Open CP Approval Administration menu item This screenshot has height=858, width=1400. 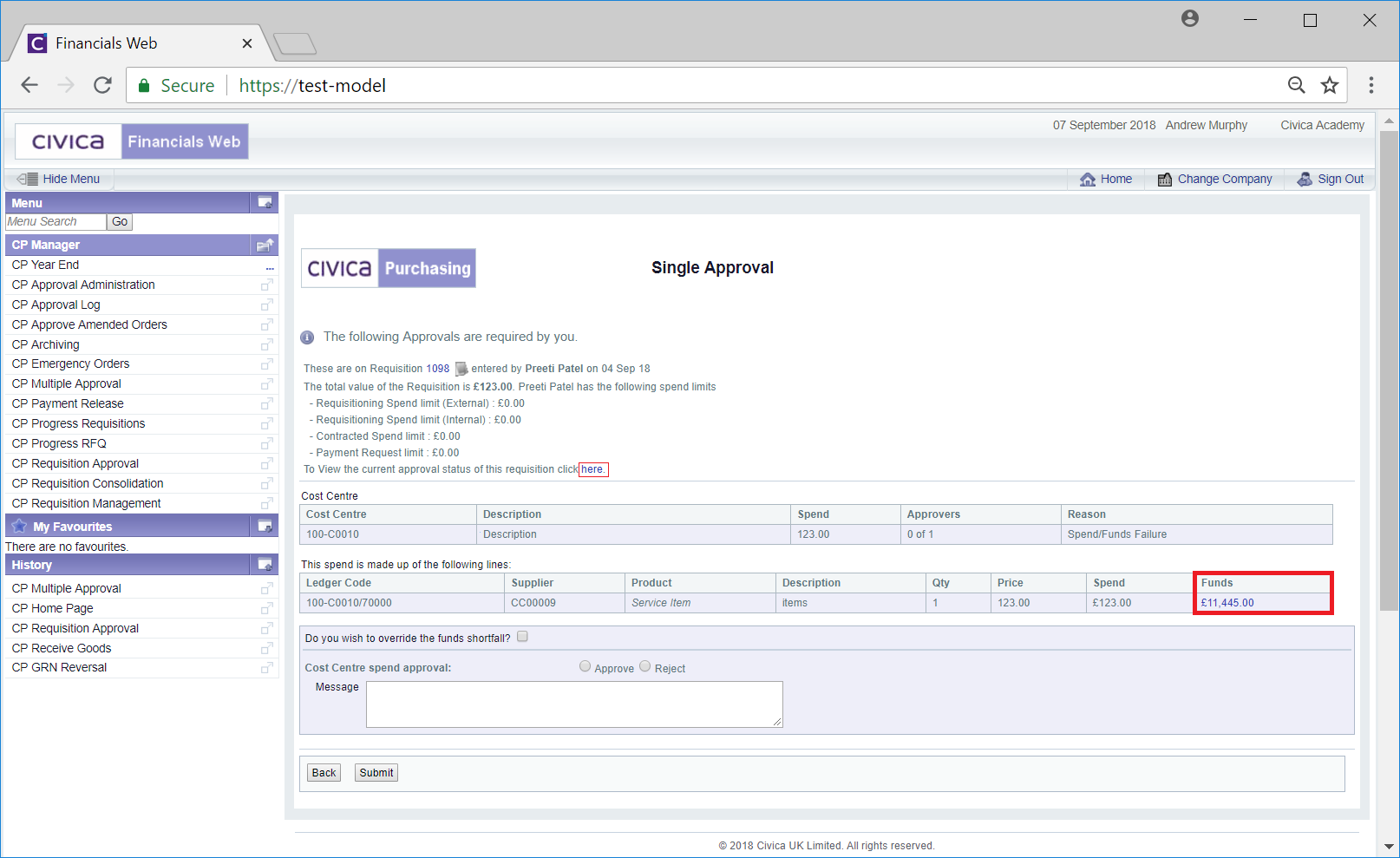point(83,285)
